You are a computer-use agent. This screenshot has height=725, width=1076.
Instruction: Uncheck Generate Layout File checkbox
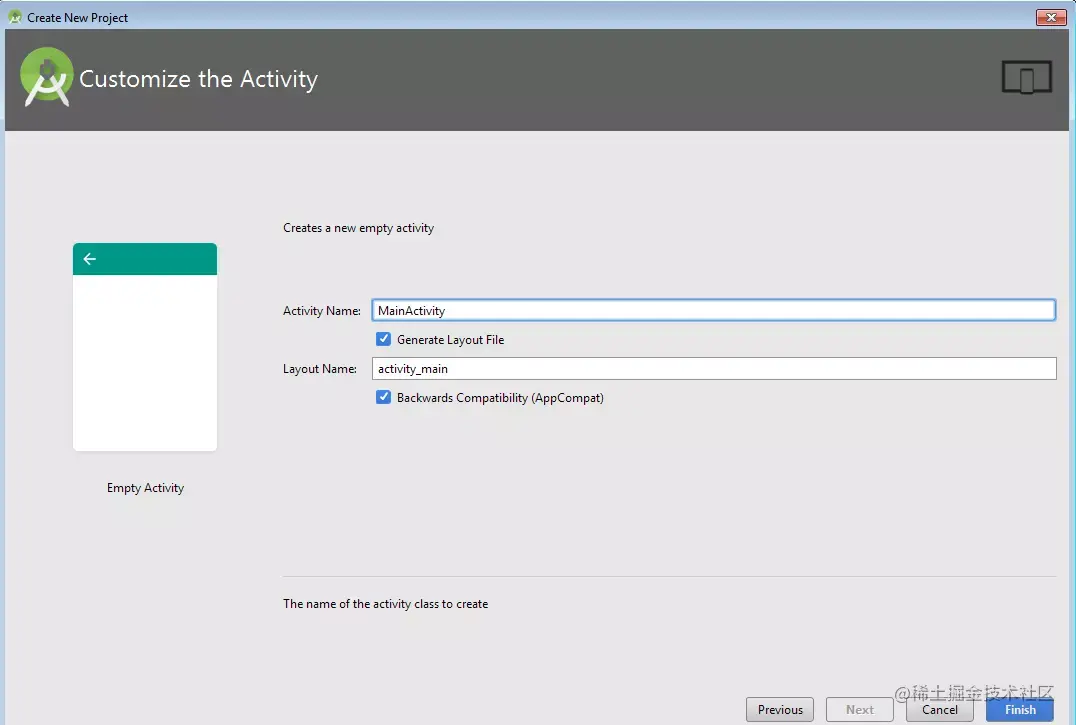pos(384,339)
